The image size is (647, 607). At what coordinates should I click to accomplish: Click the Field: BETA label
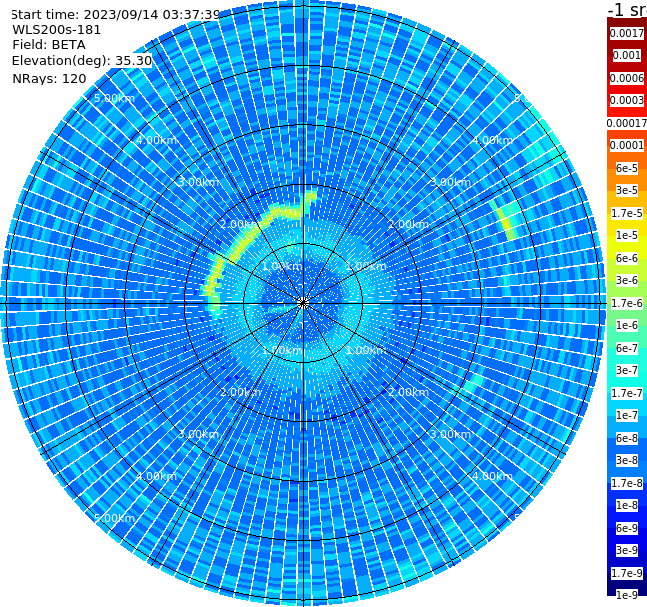(49, 45)
